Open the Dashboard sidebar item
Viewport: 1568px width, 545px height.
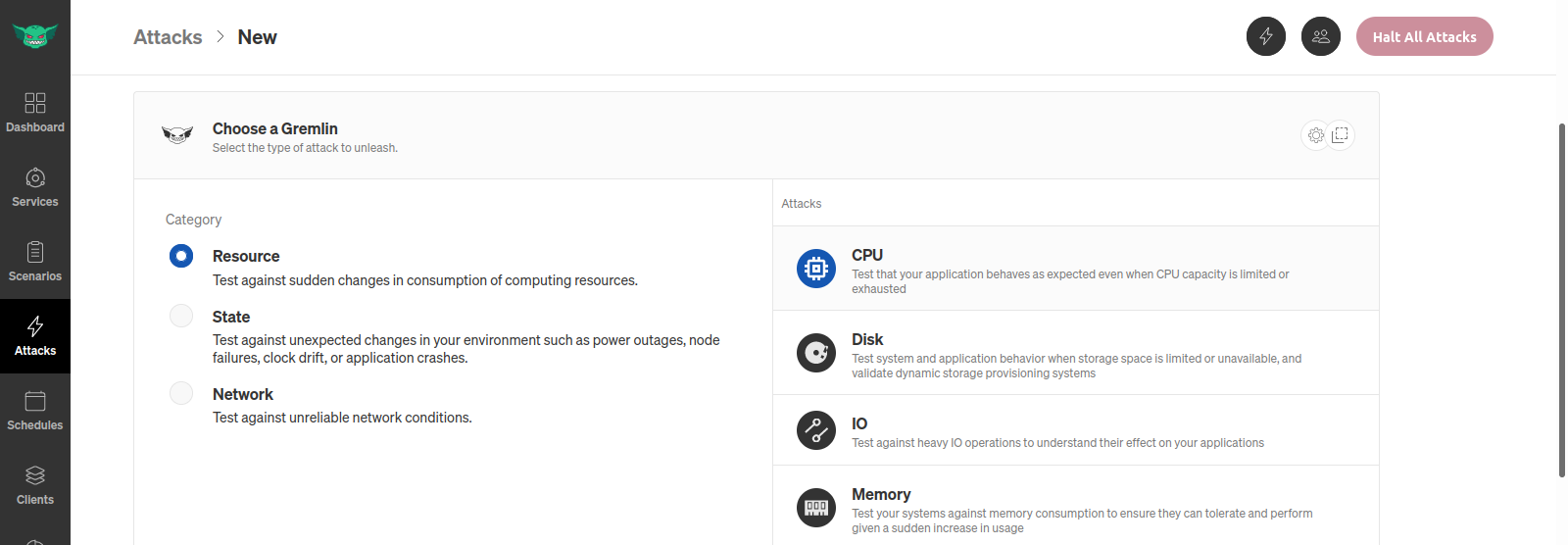(35, 113)
